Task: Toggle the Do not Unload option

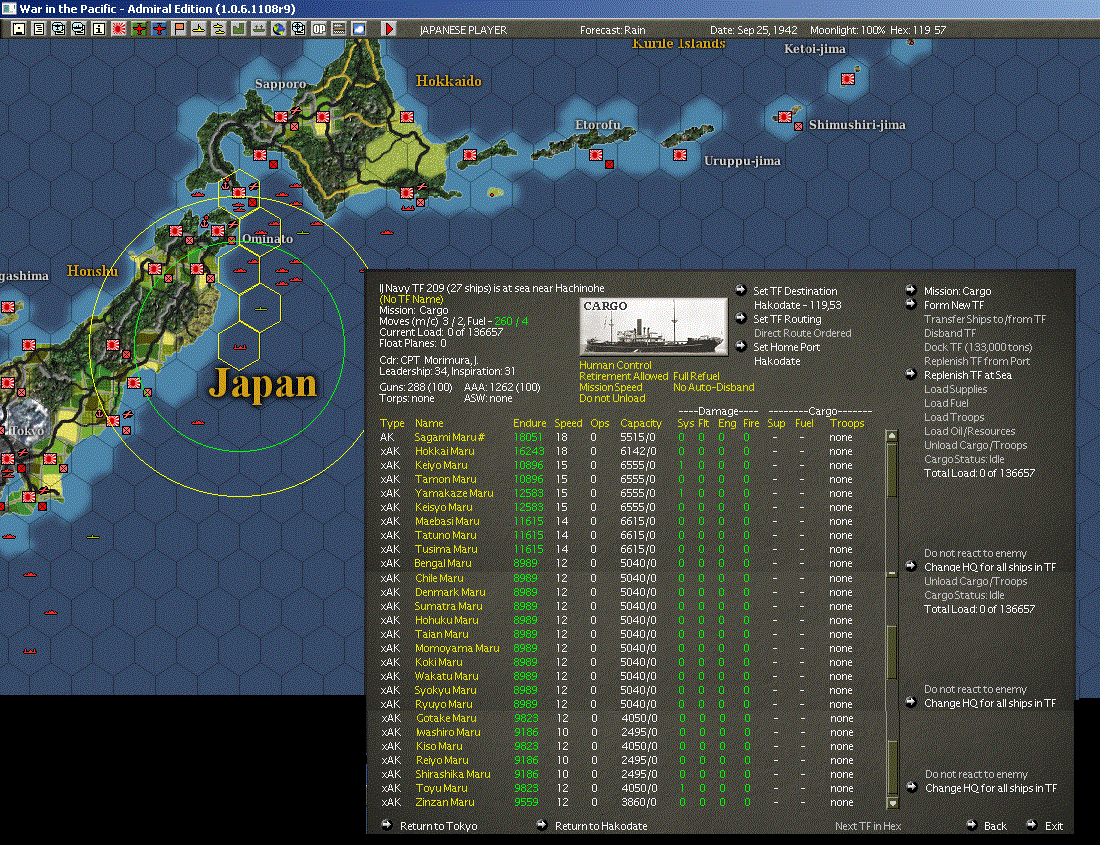Action: coord(612,398)
